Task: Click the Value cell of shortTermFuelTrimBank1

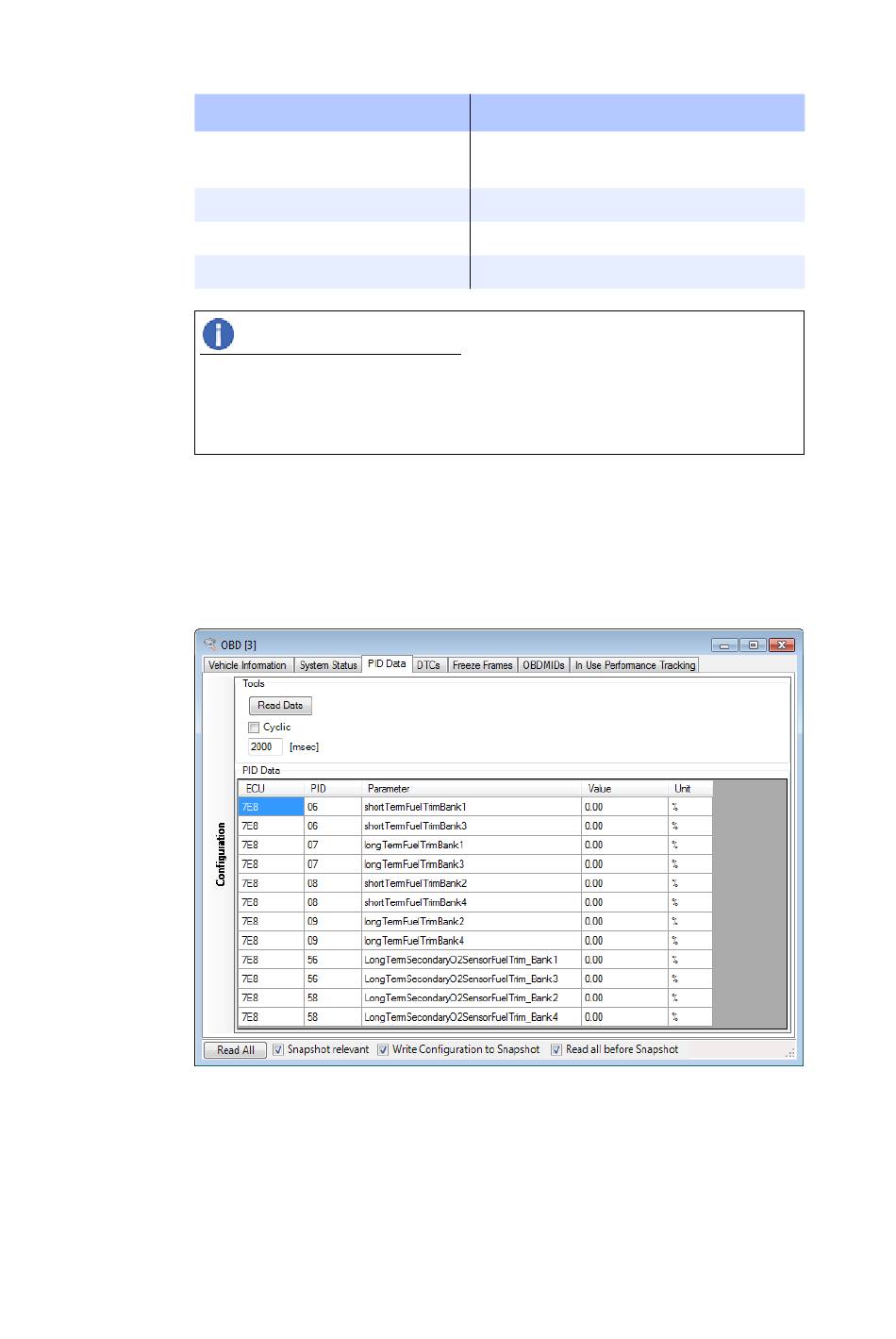Action: click(x=624, y=807)
